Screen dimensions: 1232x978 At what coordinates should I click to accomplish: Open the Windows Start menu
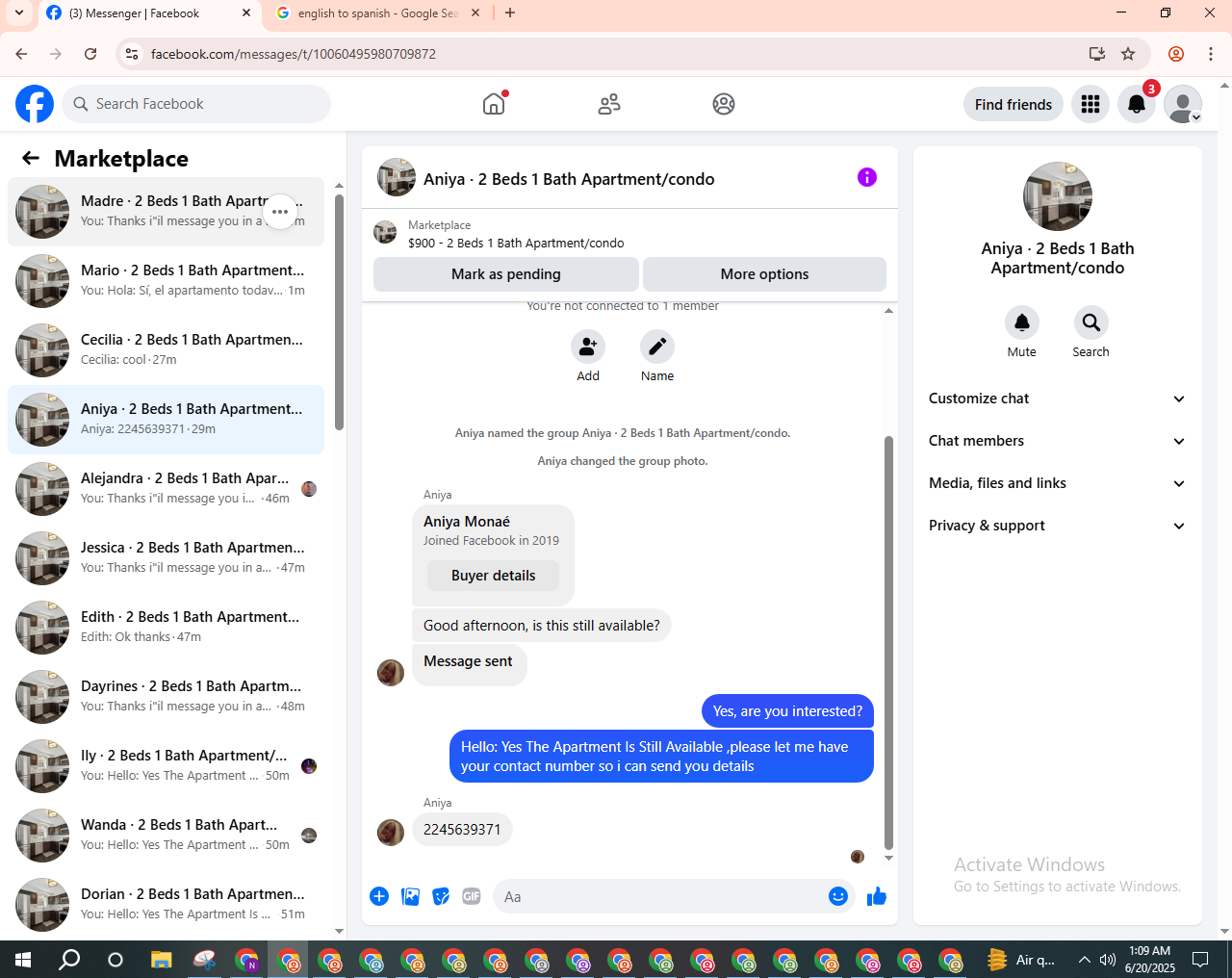[x=23, y=959]
